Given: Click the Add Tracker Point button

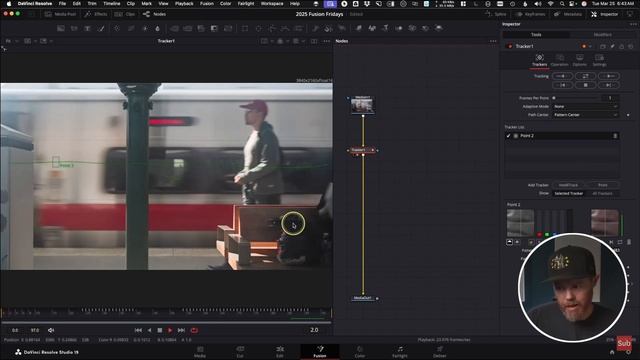Looking at the screenshot, I should click(x=602, y=185).
